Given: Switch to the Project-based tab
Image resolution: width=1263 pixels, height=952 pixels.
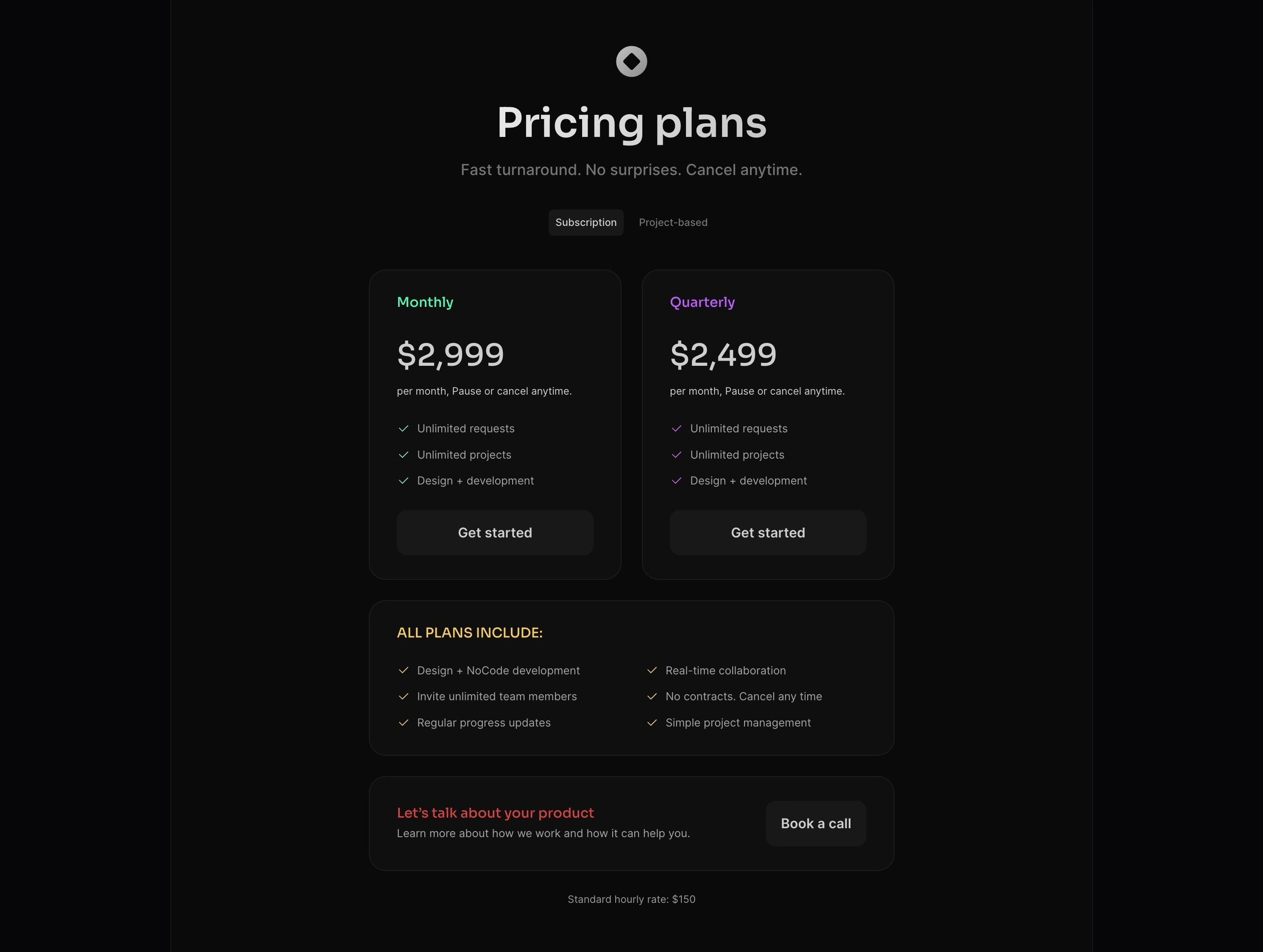Looking at the screenshot, I should (x=673, y=223).
